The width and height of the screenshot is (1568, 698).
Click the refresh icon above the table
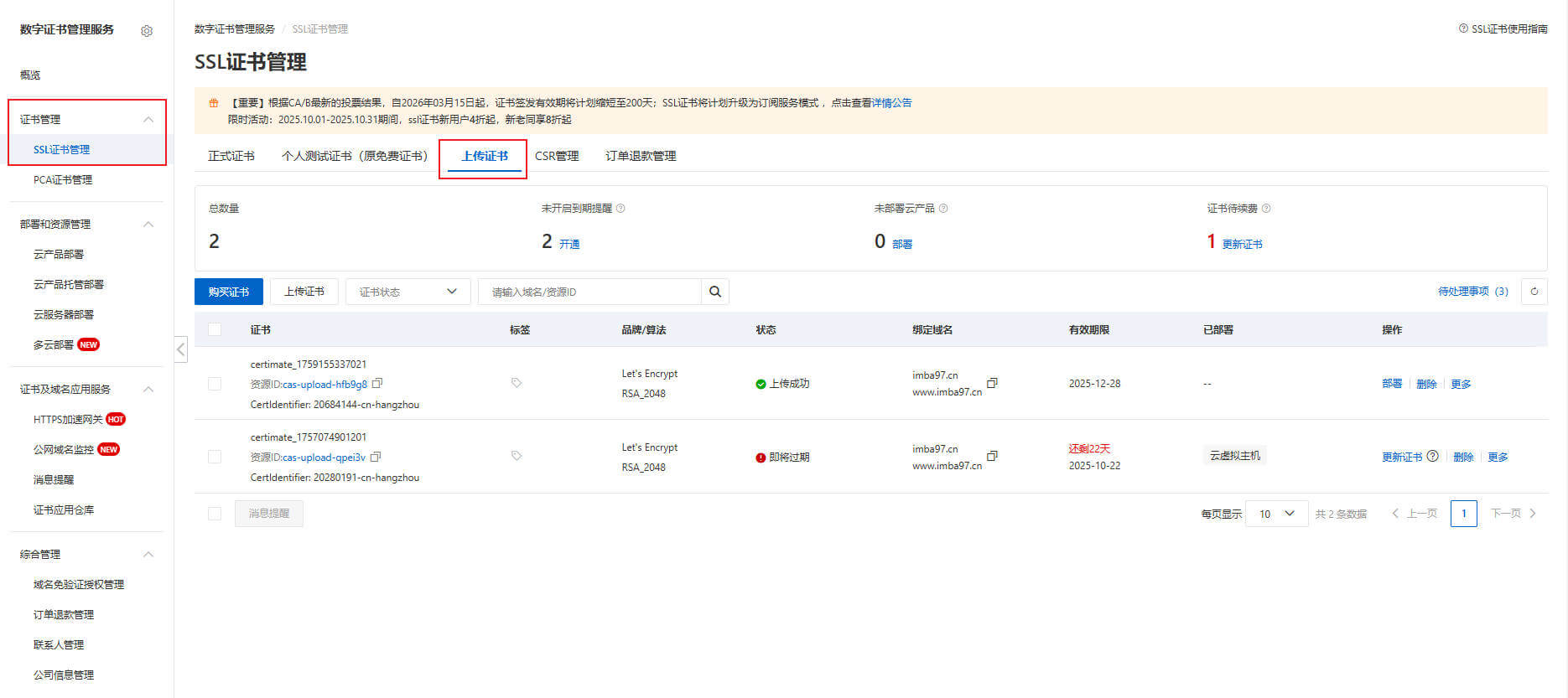pos(1534,292)
